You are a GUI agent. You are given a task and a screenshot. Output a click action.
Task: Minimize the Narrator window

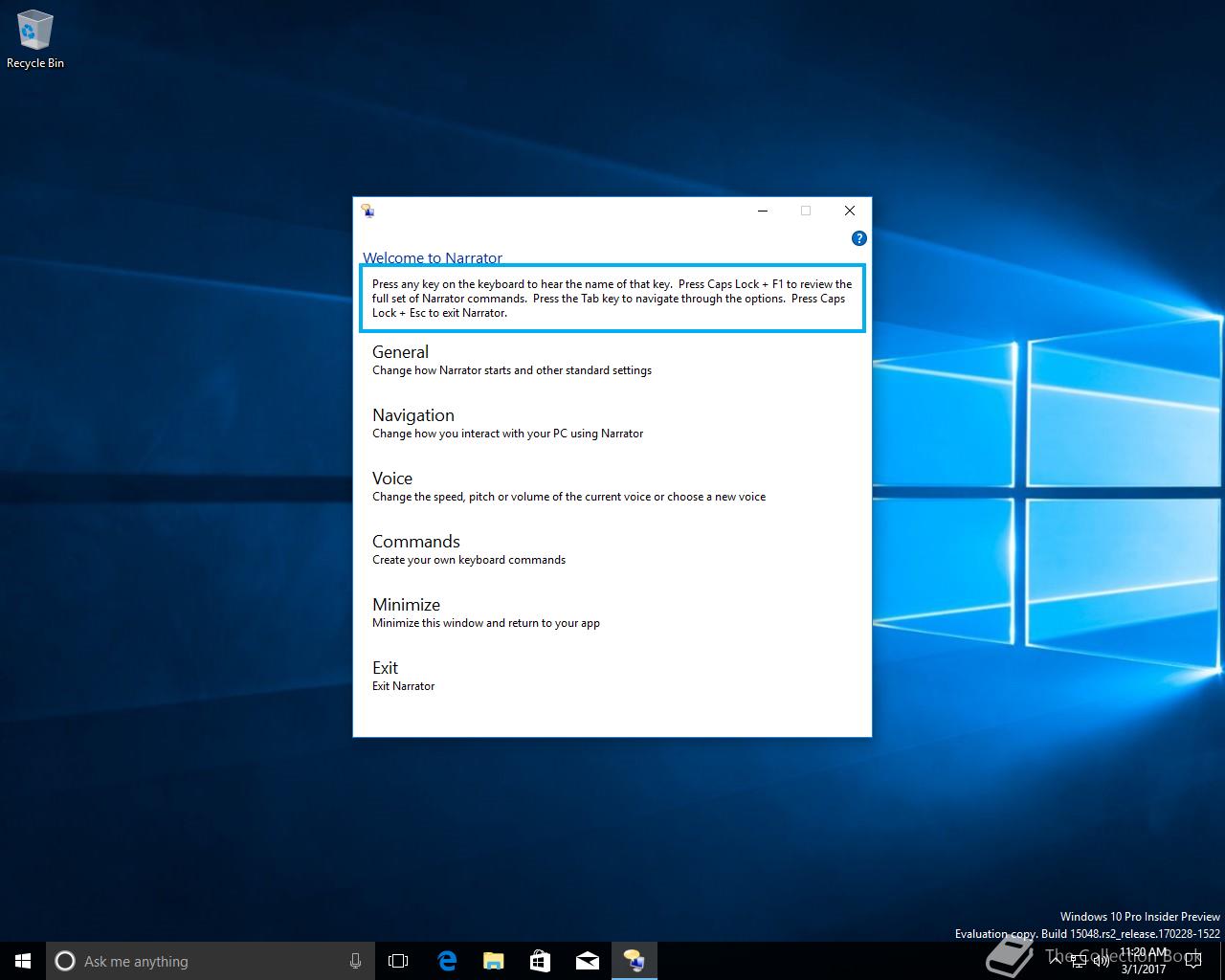(763, 211)
